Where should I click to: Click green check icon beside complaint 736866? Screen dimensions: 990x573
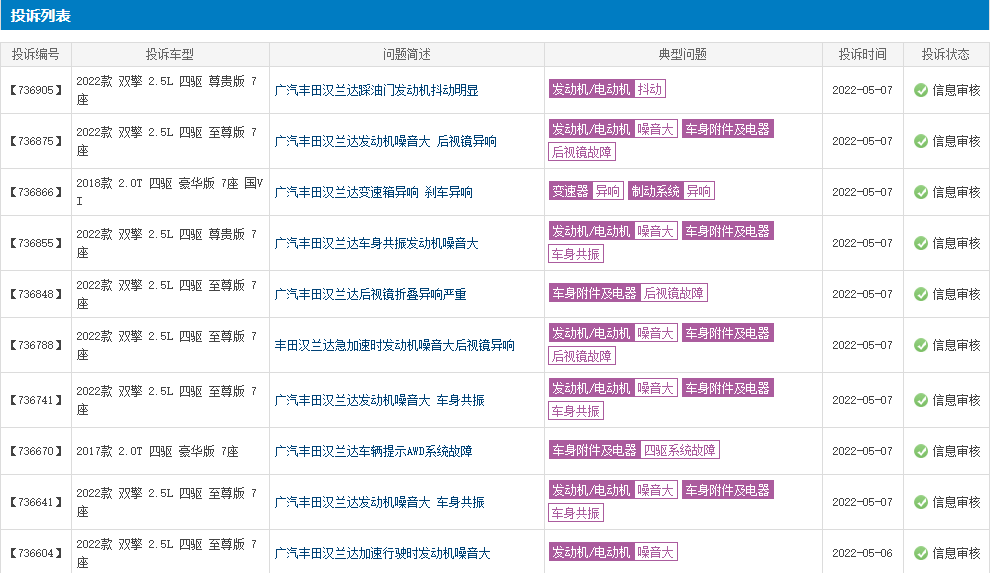coord(921,192)
